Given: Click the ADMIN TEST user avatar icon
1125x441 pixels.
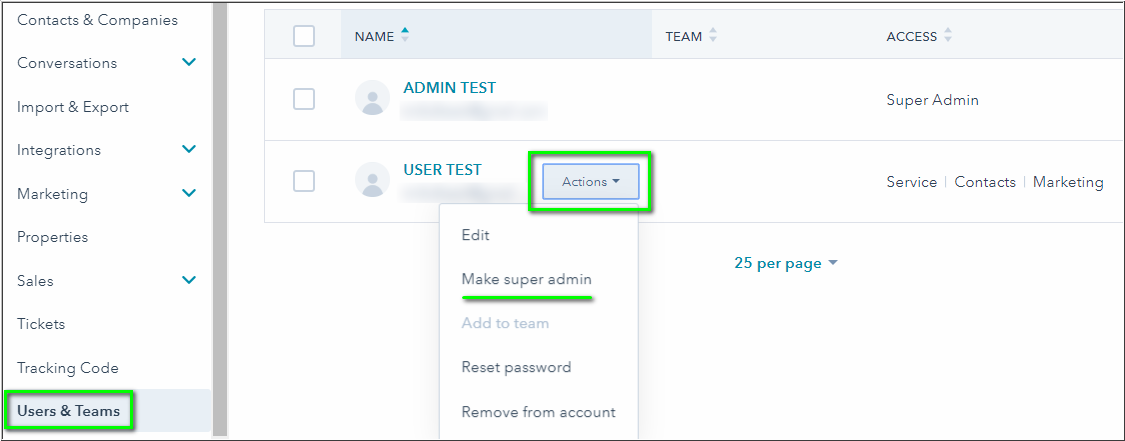Looking at the screenshot, I should click(372, 98).
